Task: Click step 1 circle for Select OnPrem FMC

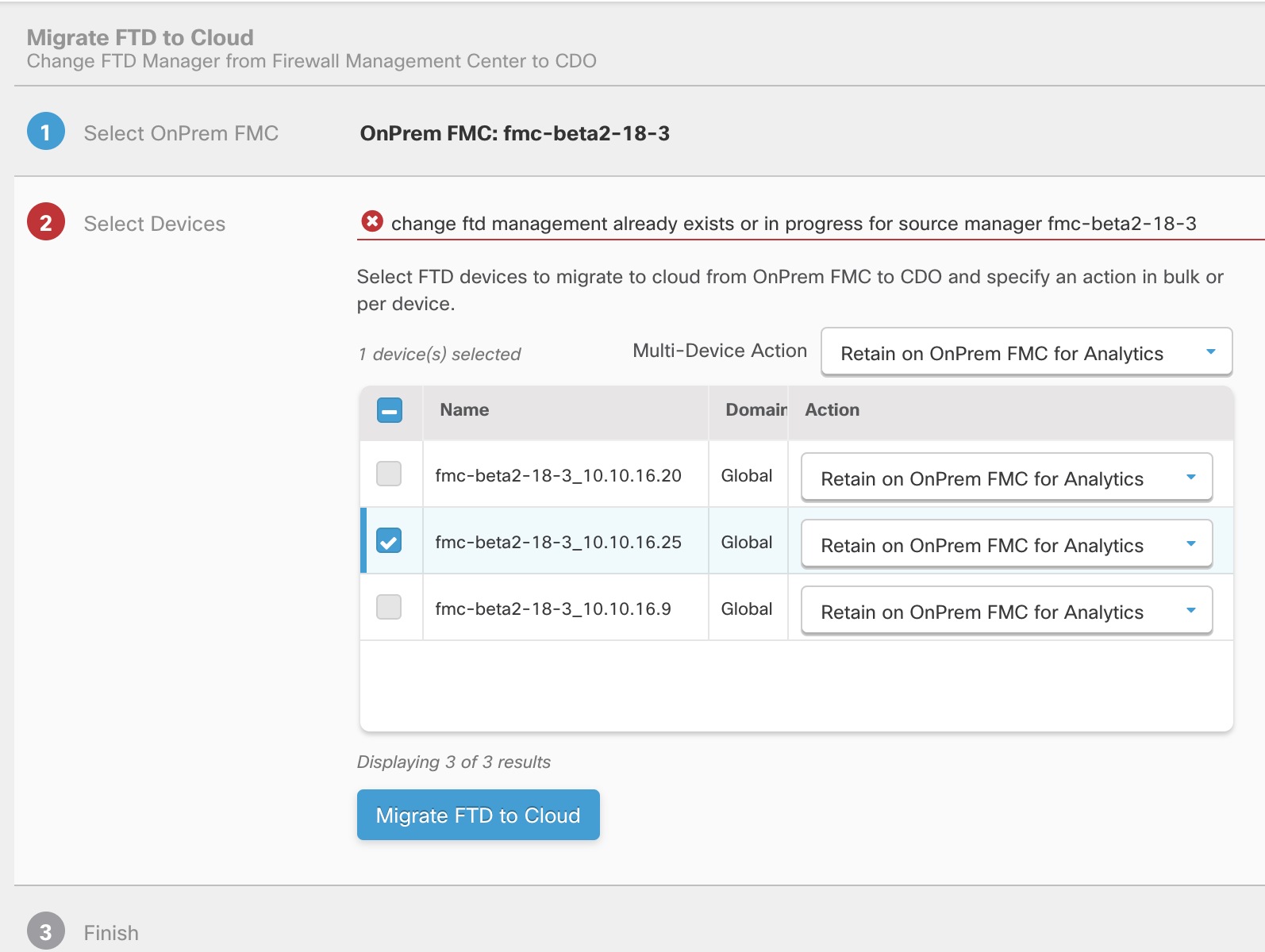Action: [x=46, y=132]
